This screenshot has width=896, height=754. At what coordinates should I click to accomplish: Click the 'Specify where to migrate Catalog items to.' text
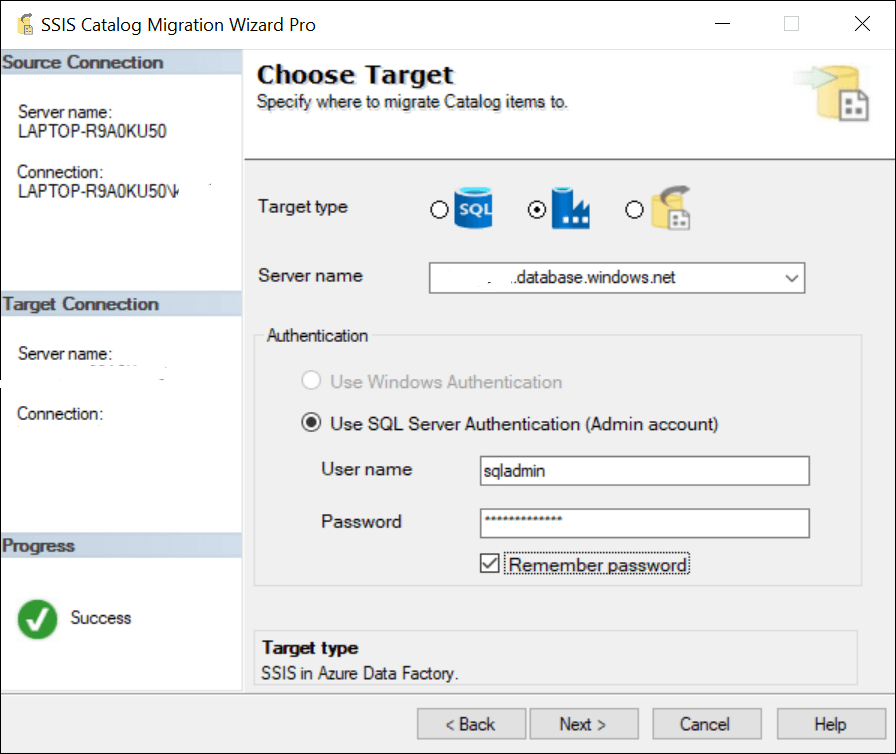point(411,102)
